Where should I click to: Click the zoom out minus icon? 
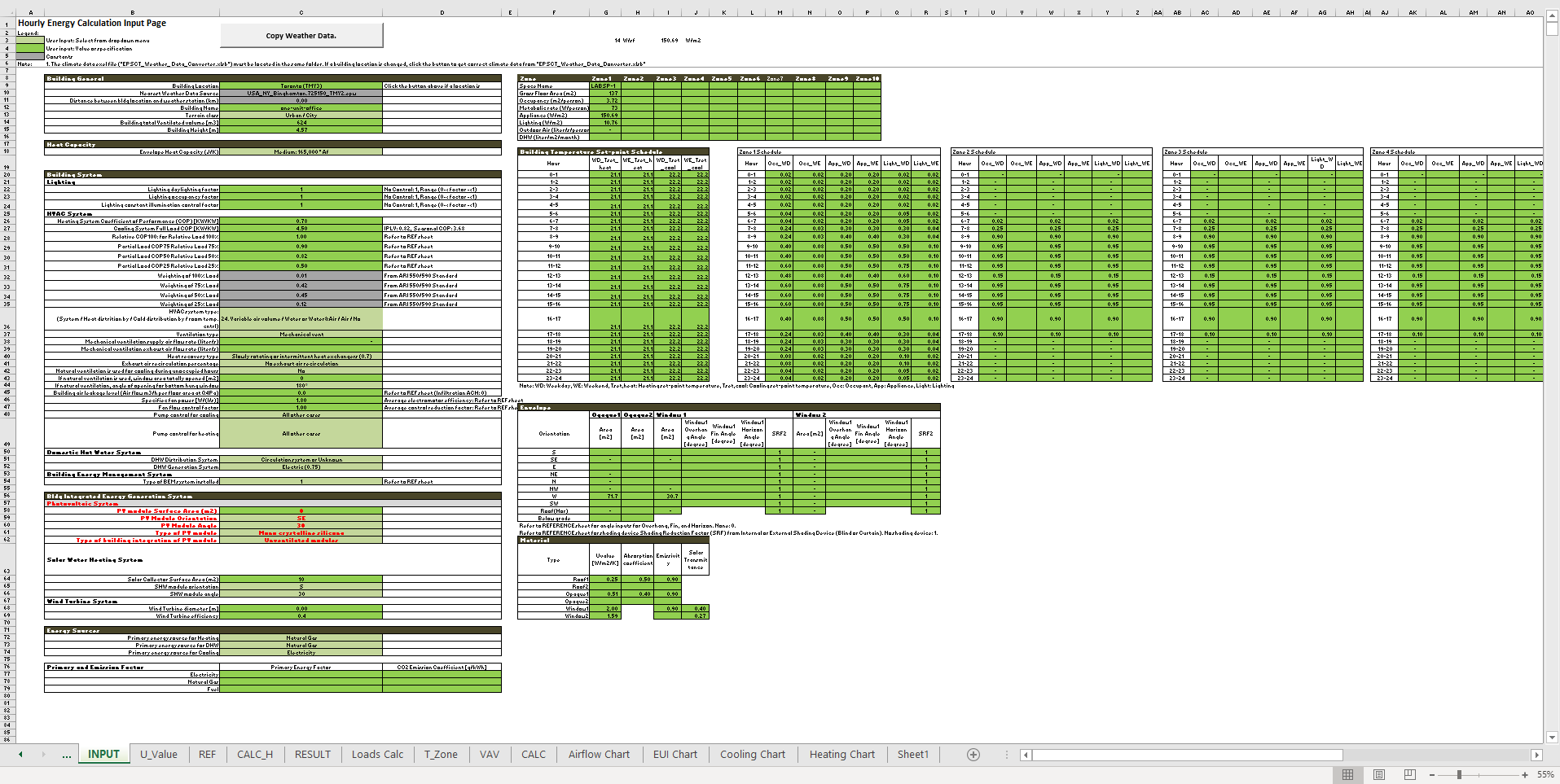(1438, 774)
